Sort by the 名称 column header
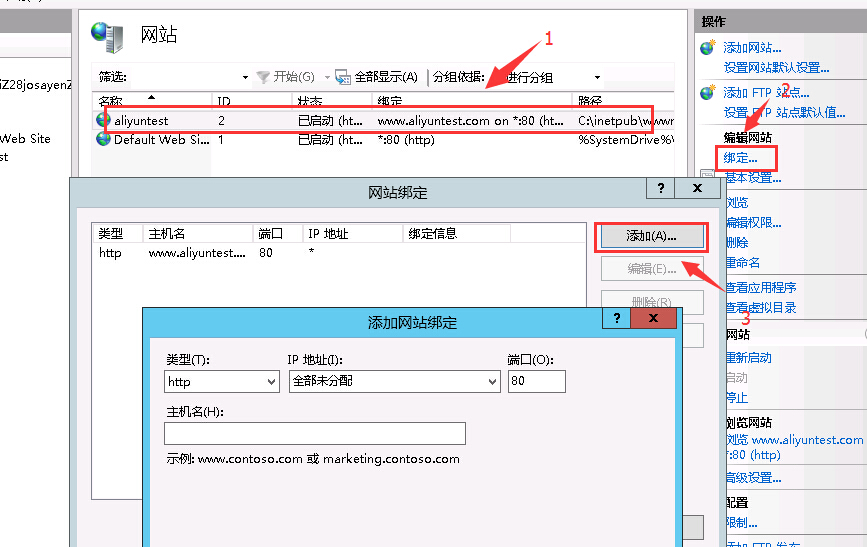This screenshot has height=547, width=867. pos(150,101)
